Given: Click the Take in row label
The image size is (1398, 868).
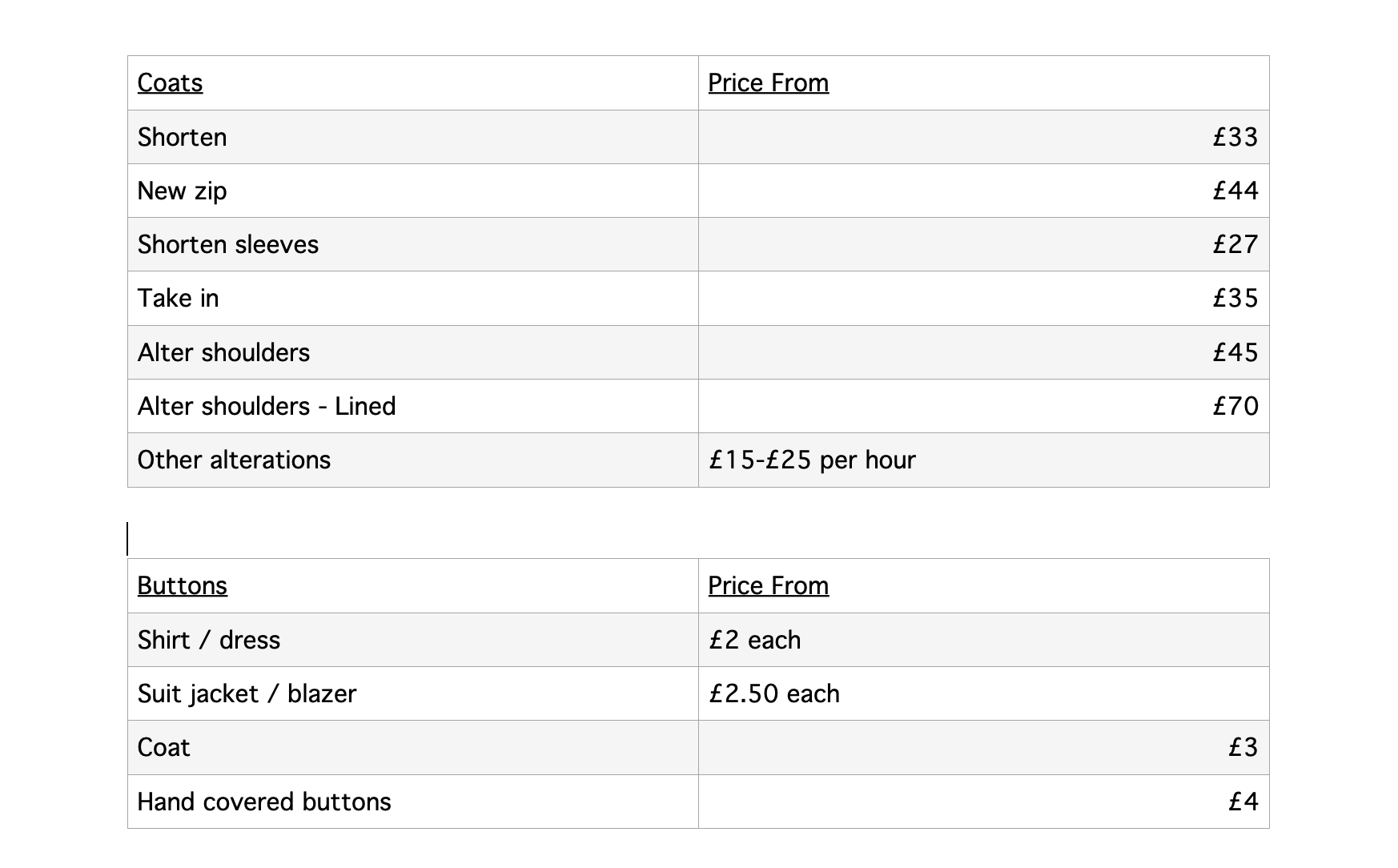Looking at the screenshot, I should point(178,298).
